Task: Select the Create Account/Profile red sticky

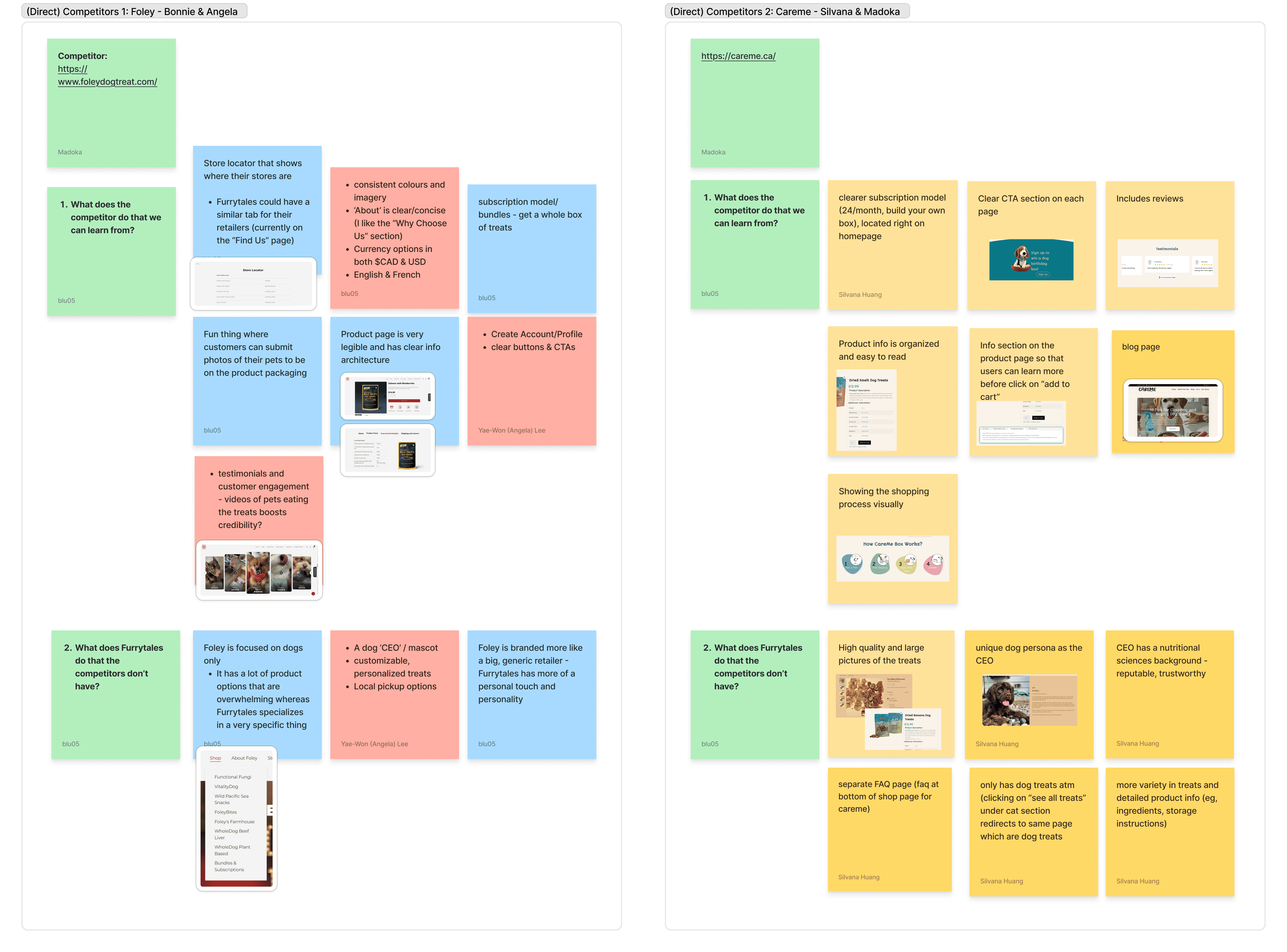Action: pyautogui.click(x=531, y=381)
